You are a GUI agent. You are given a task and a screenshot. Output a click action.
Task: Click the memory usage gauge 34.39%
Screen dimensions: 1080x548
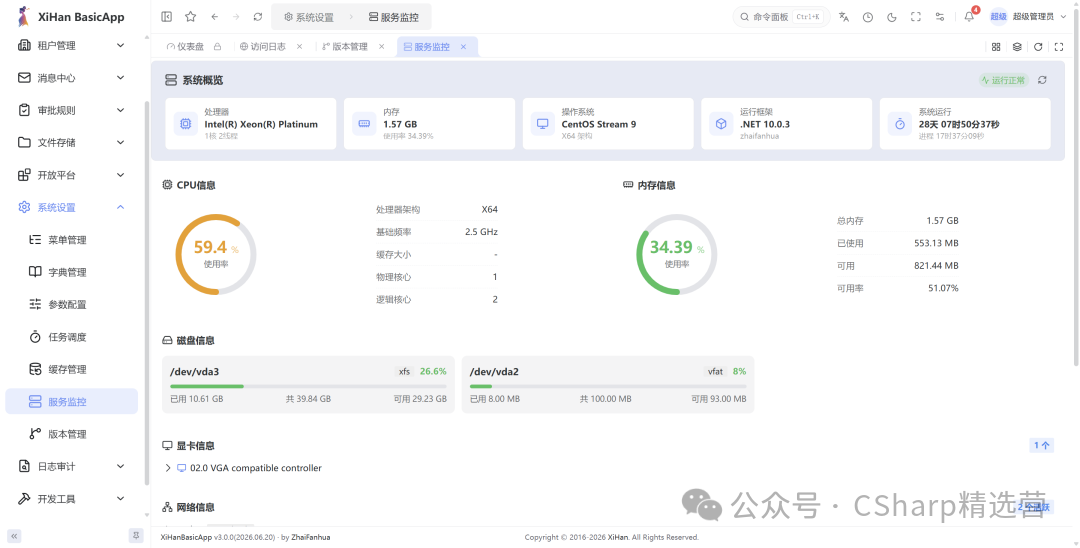[x=676, y=254]
